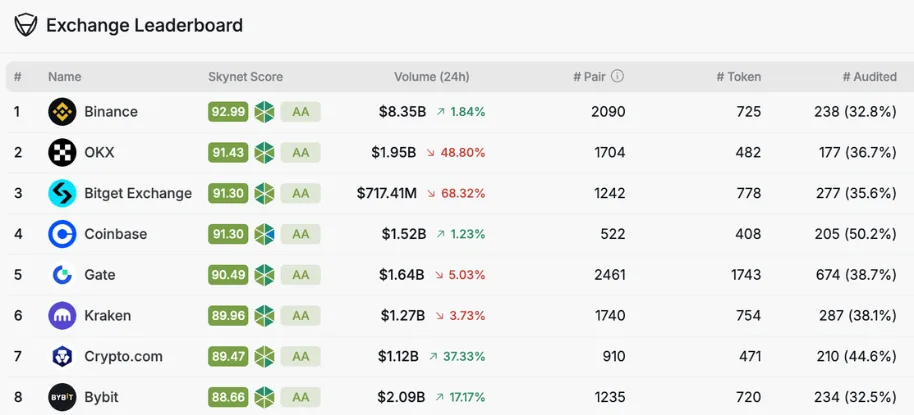Click the hexagon score chart icon for Gate
The image size is (914, 415).
click(264, 275)
